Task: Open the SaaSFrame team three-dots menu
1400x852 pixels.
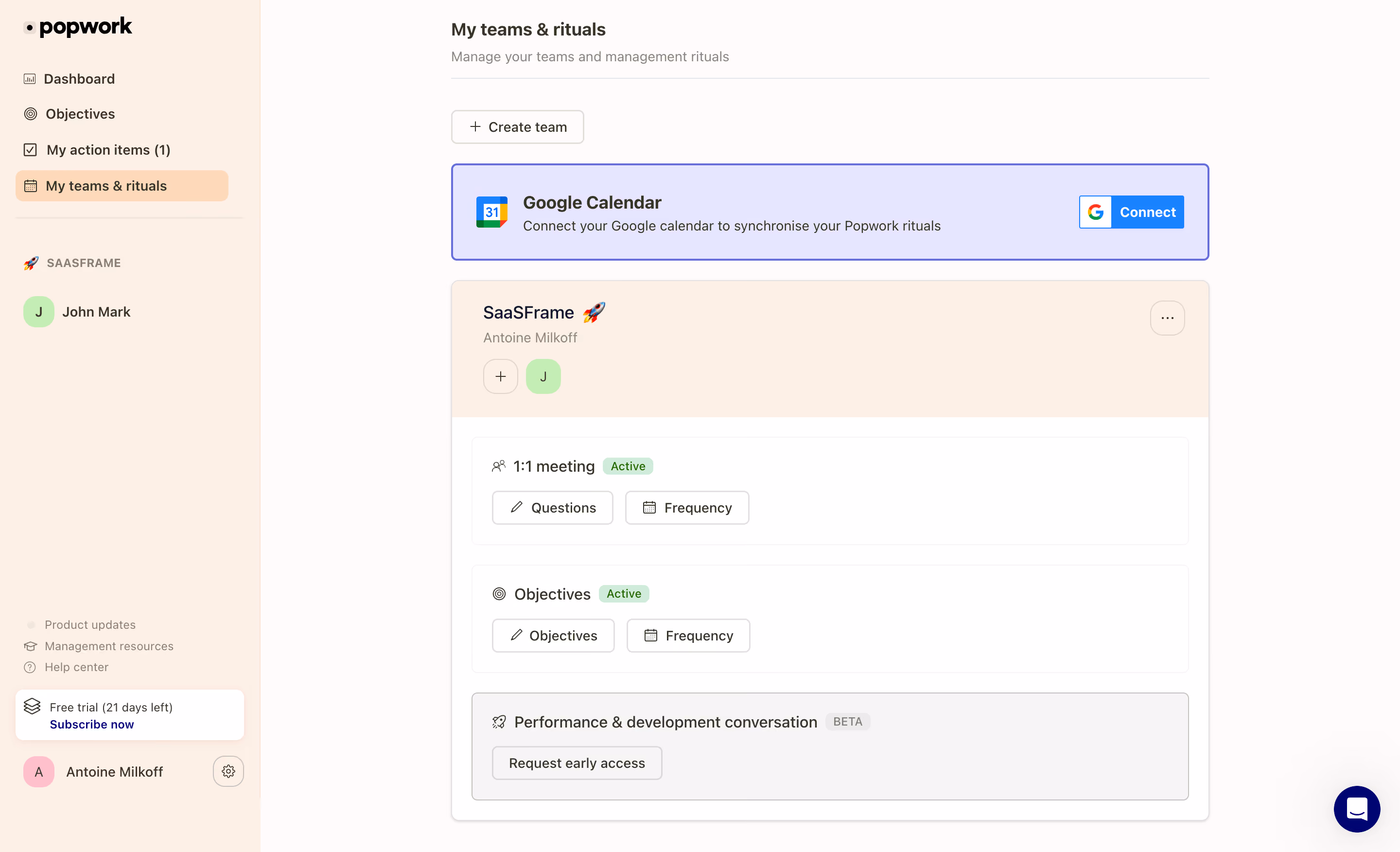Action: coord(1168,319)
